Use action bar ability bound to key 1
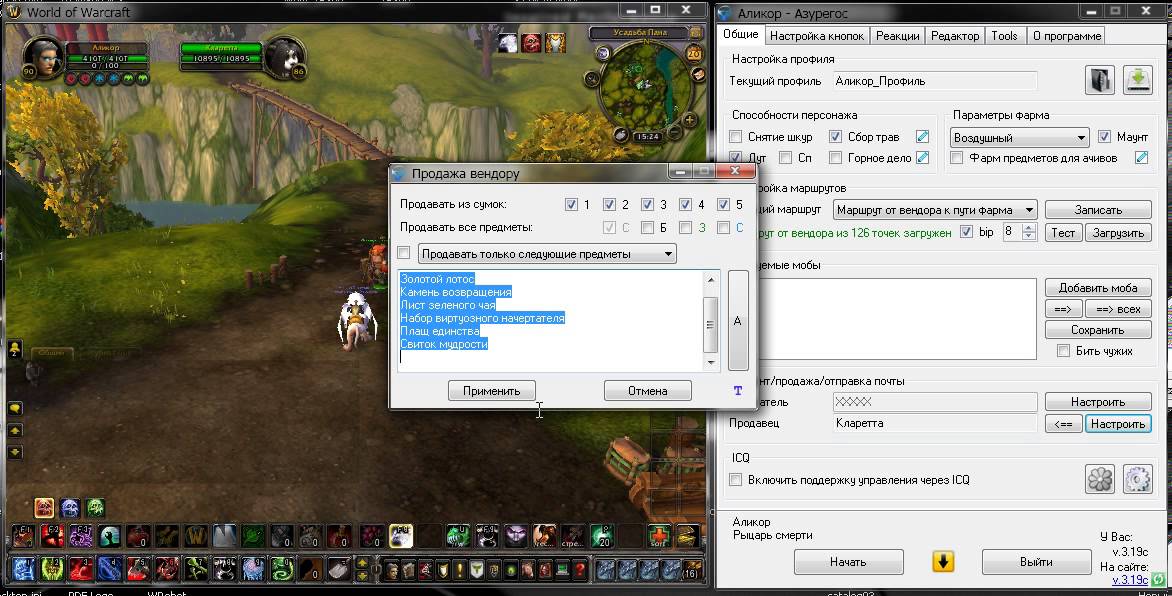 click(x=23, y=569)
